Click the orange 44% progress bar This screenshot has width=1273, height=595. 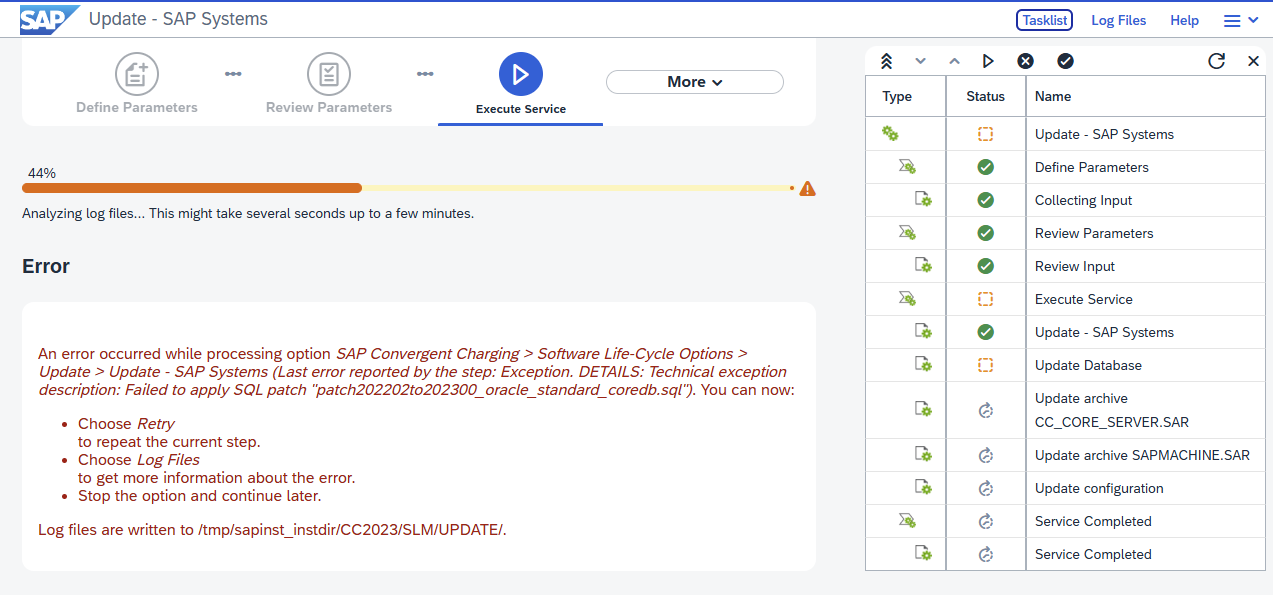(192, 188)
